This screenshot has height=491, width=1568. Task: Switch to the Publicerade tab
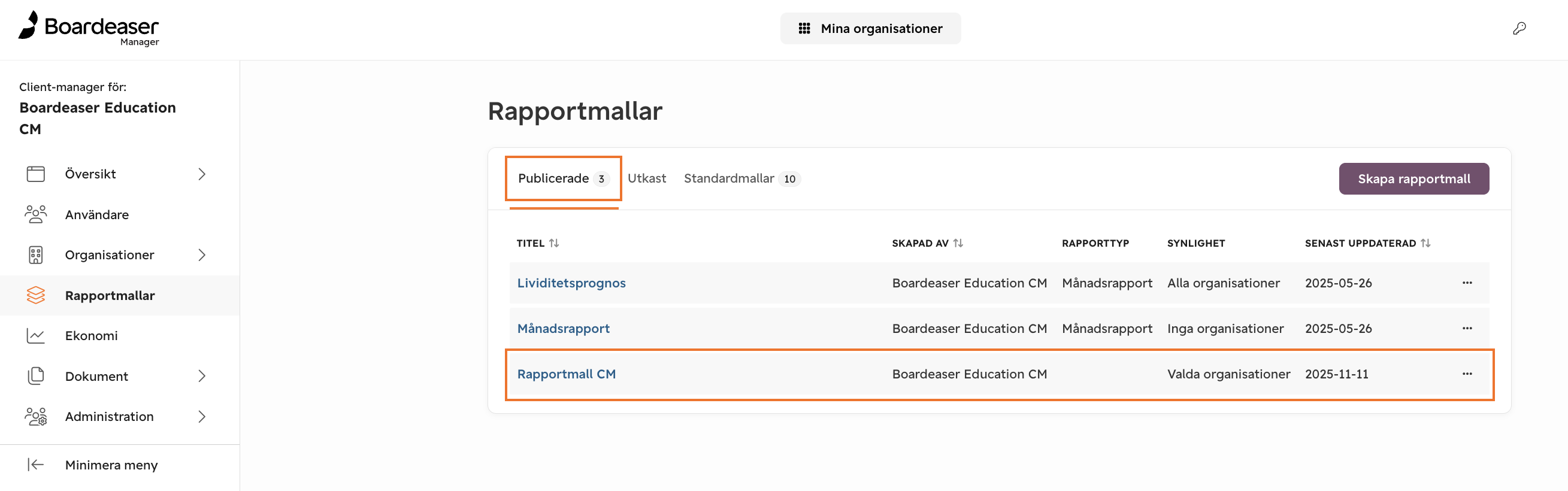563,179
